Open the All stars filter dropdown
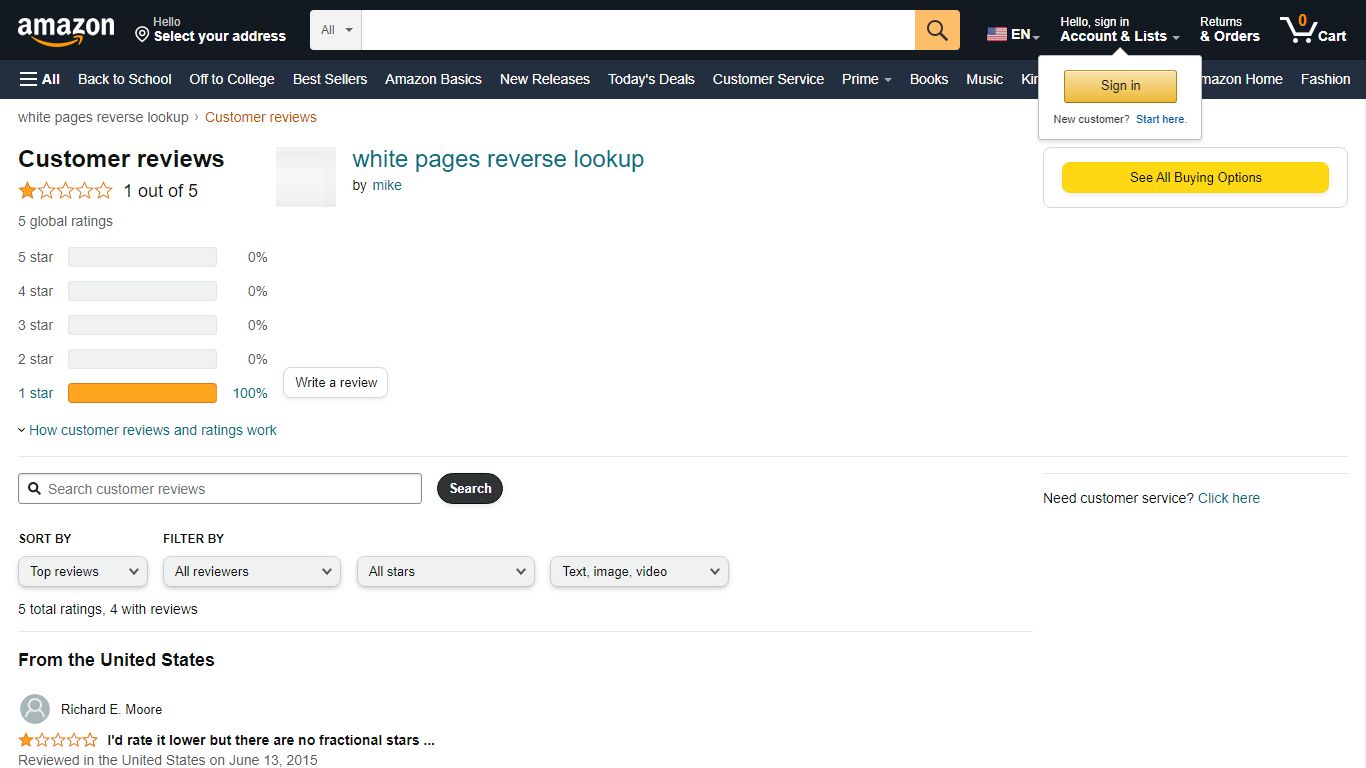Image resolution: width=1366 pixels, height=768 pixels. [446, 572]
